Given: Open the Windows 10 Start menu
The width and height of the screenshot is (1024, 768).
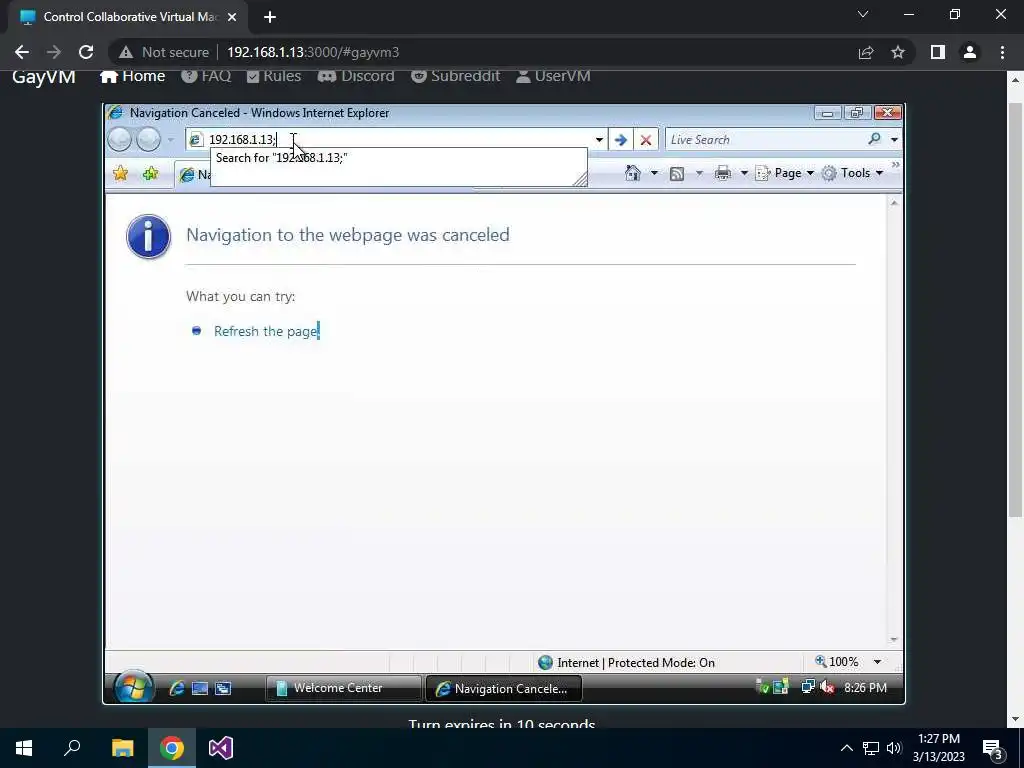Looking at the screenshot, I should click(x=24, y=748).
